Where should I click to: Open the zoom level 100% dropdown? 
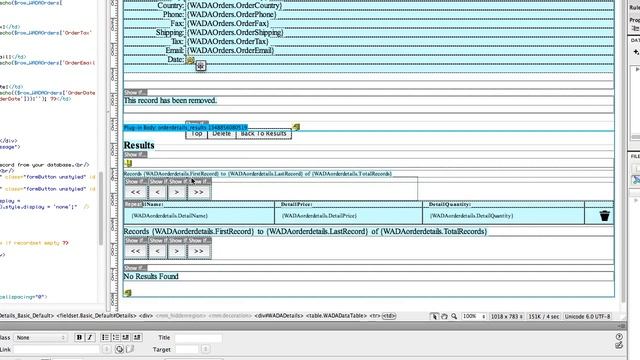474,316
